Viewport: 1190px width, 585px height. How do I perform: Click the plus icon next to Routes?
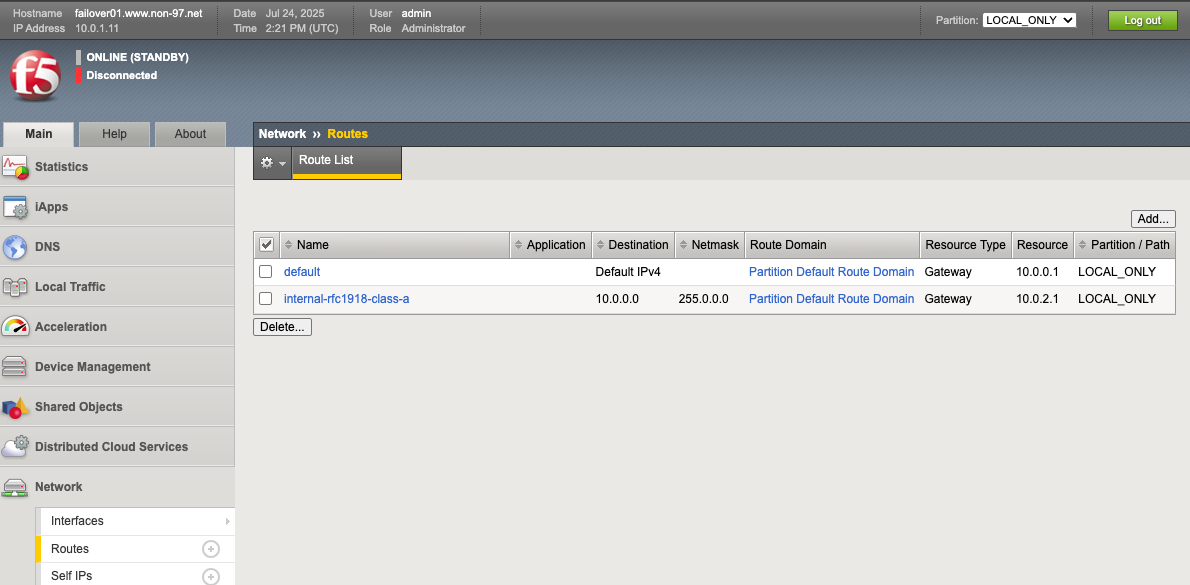[x=211, y=549]
